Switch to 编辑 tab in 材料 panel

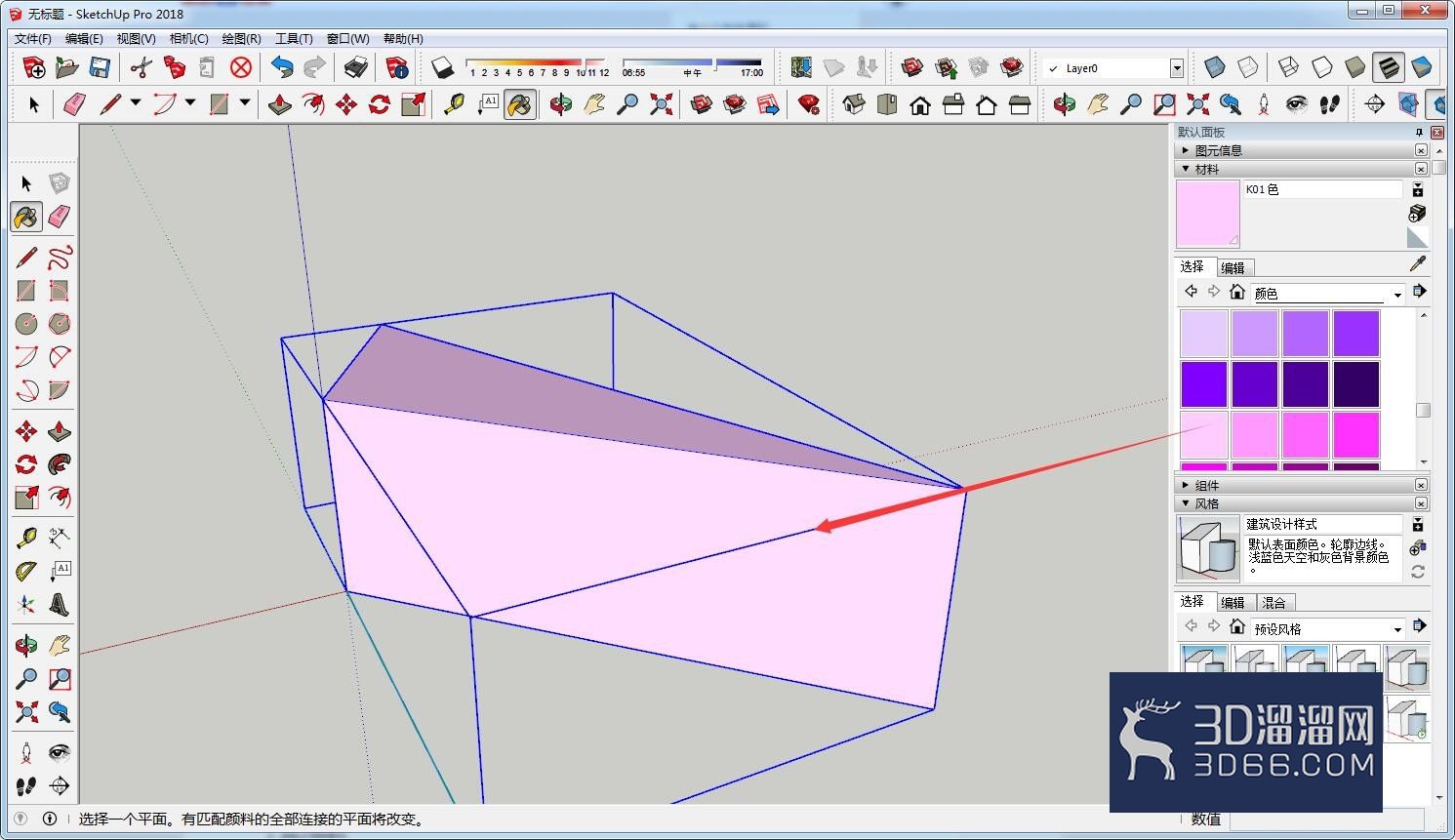1233,267
